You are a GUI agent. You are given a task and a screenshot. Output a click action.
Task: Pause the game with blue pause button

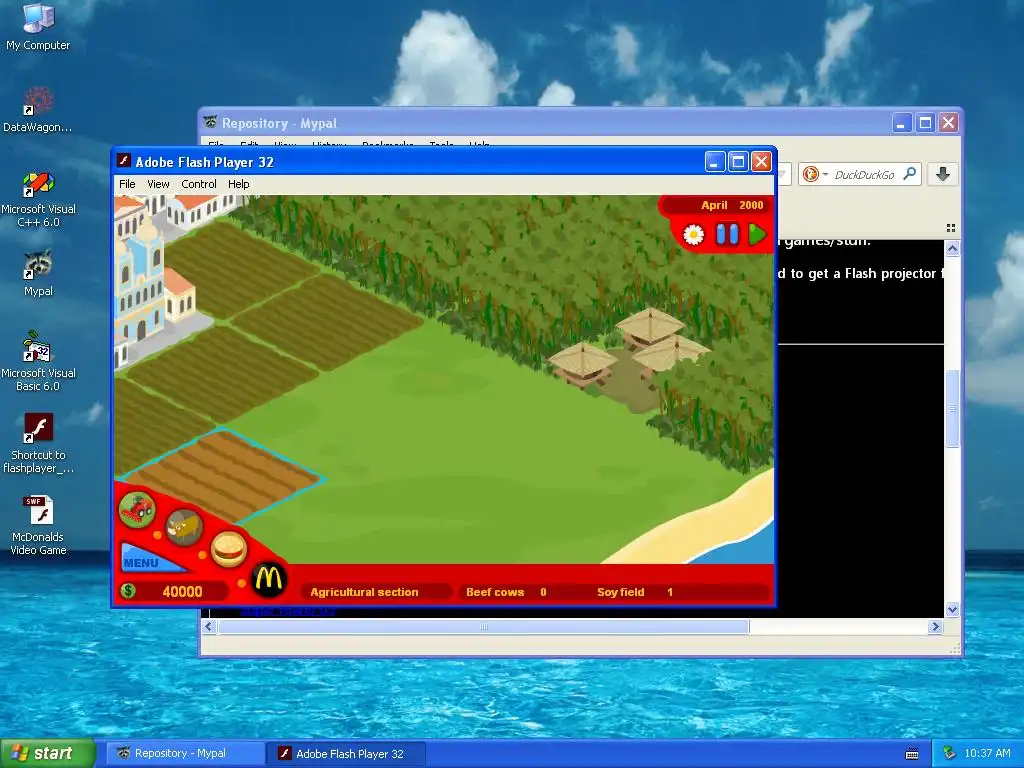pyautogui.click(x=727, y=234)
